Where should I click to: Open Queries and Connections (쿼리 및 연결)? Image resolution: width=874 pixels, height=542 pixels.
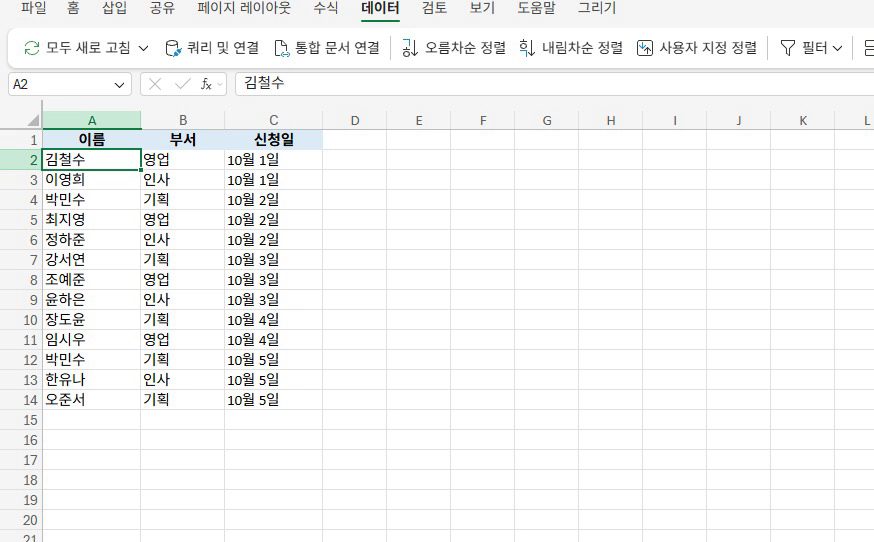pos(212,48)
